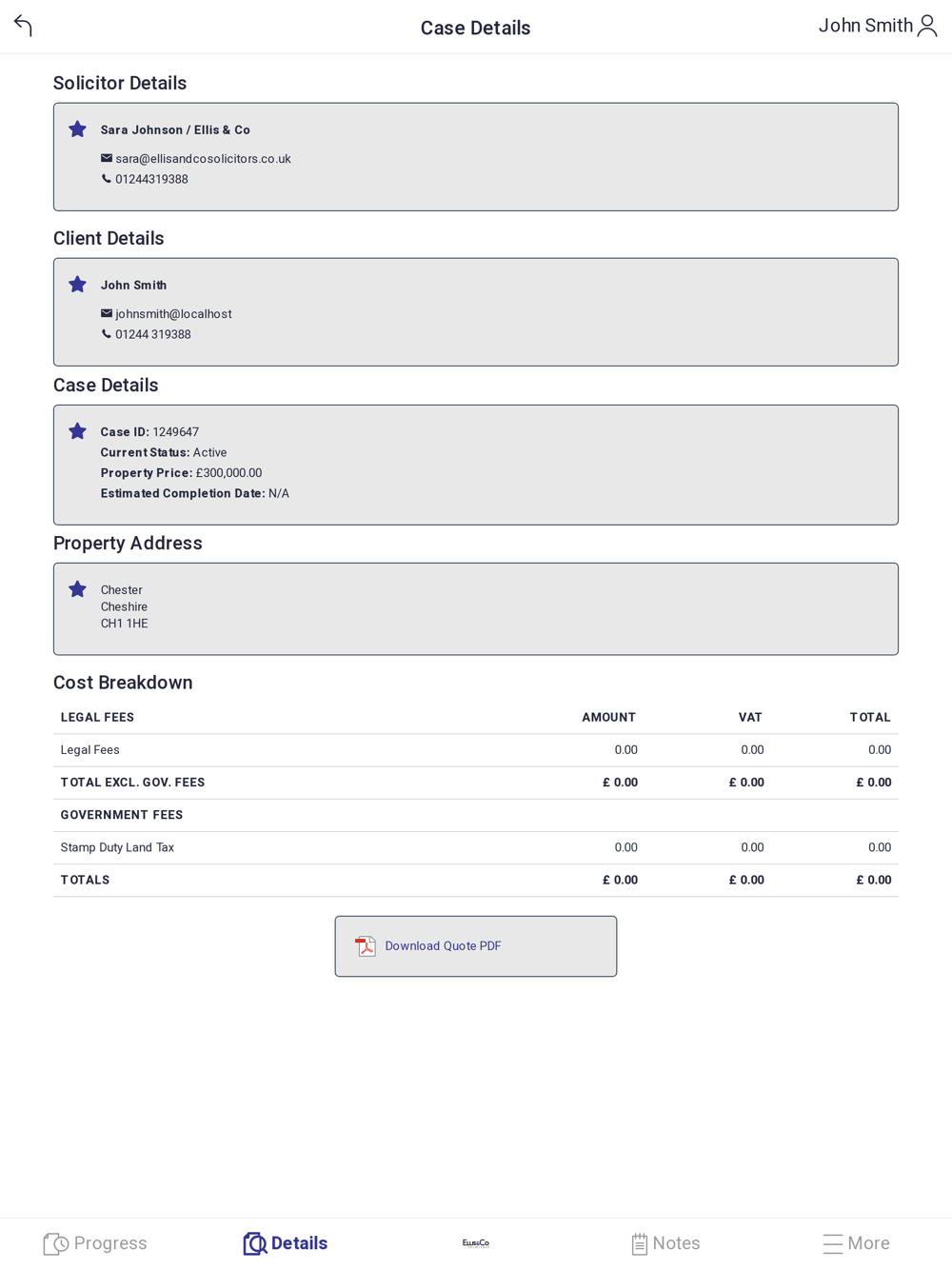This screenshot has width=952, height=1270.
Task: Download the Quote PDF
Action: pos(443,946)
